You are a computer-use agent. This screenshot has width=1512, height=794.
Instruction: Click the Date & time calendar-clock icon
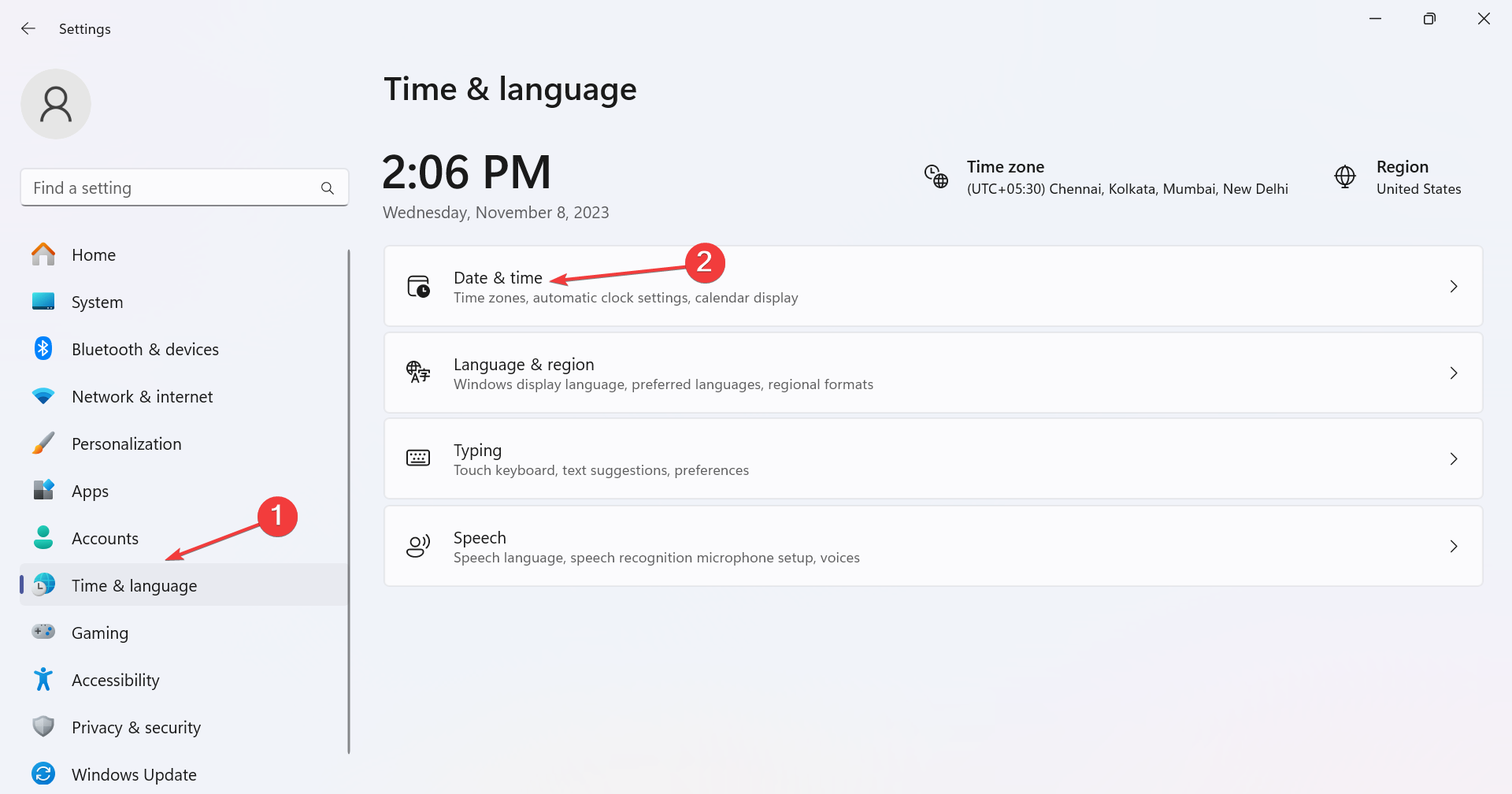418,286
